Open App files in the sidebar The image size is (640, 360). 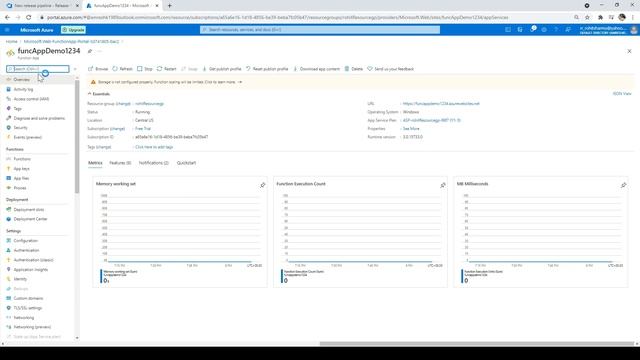pos(21,178)
